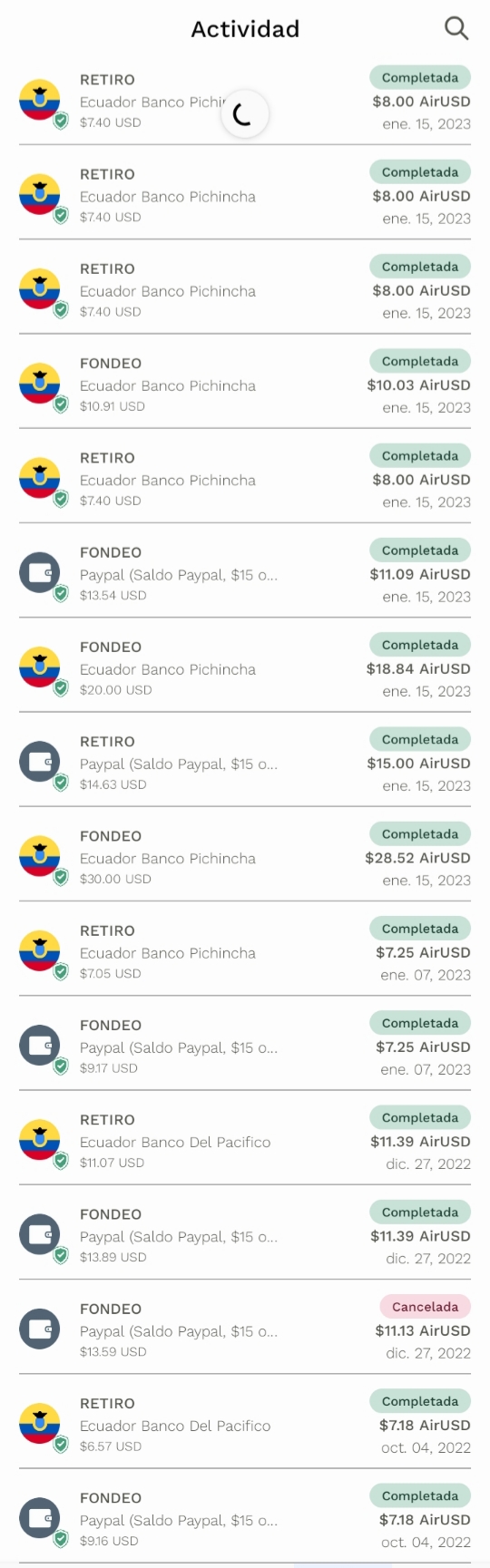490x1568 pixels.
Task: Open the Paypal fondeo of $9.16 USD
Action: point(245,1518)
